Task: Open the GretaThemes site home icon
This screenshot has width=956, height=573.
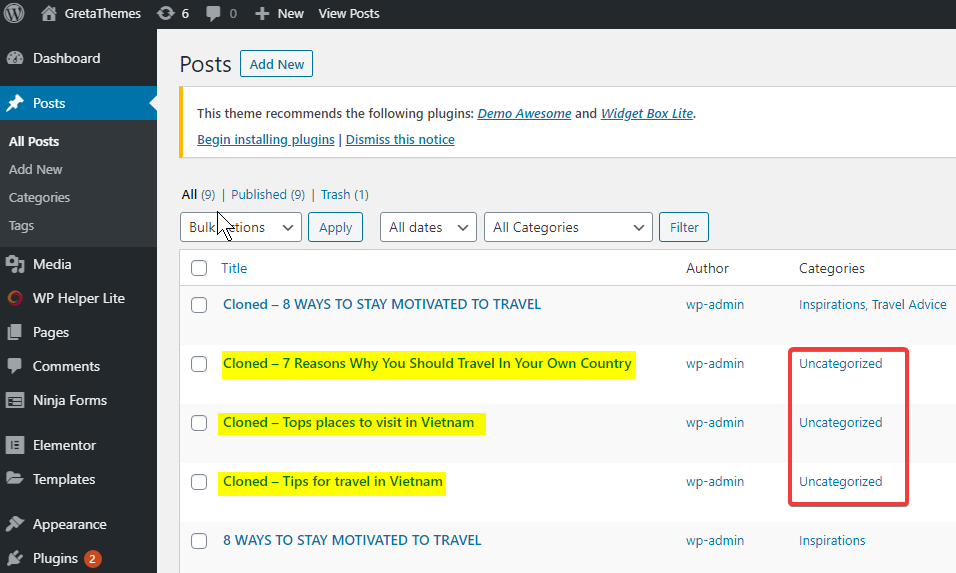Action: tap(49, 14)
